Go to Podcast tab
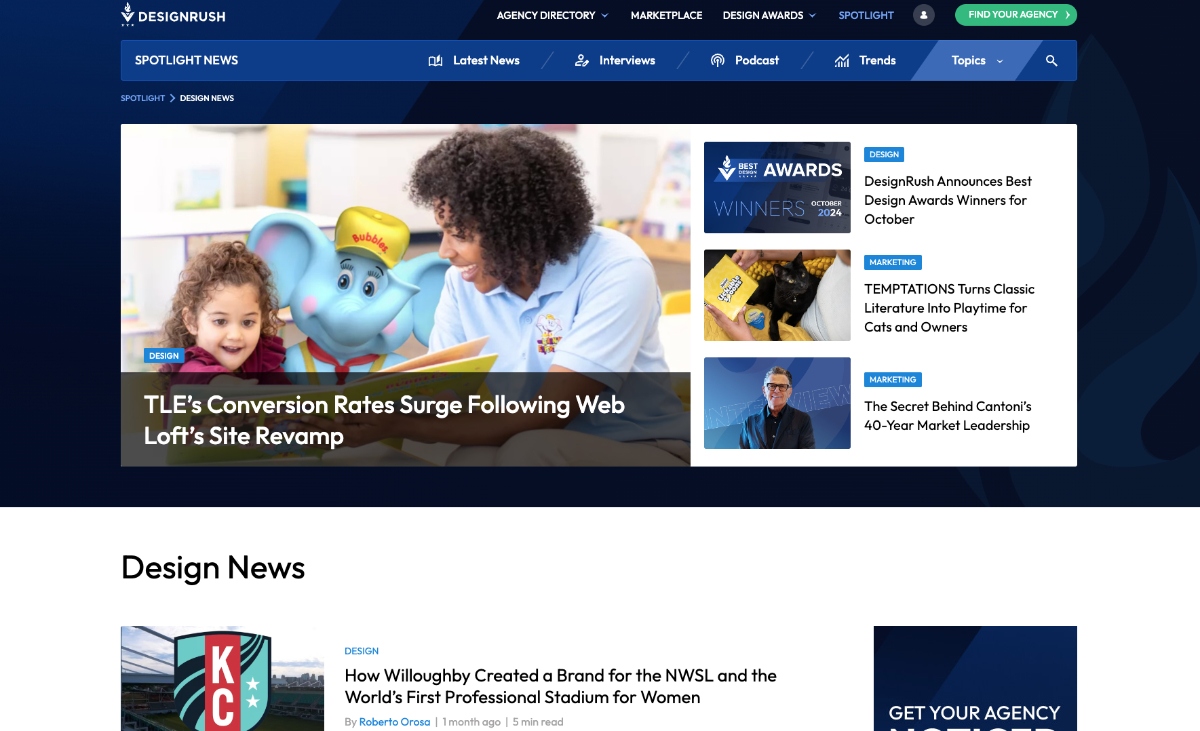Screen dimensions: 1200x731 click(x=744, y=61)
